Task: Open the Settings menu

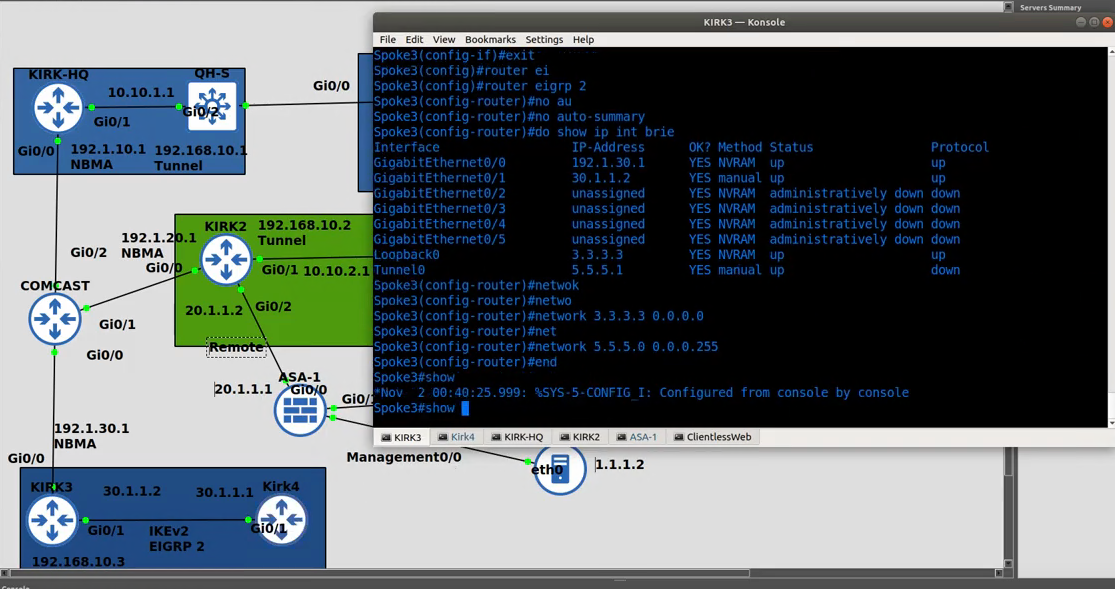Action: 544,39
